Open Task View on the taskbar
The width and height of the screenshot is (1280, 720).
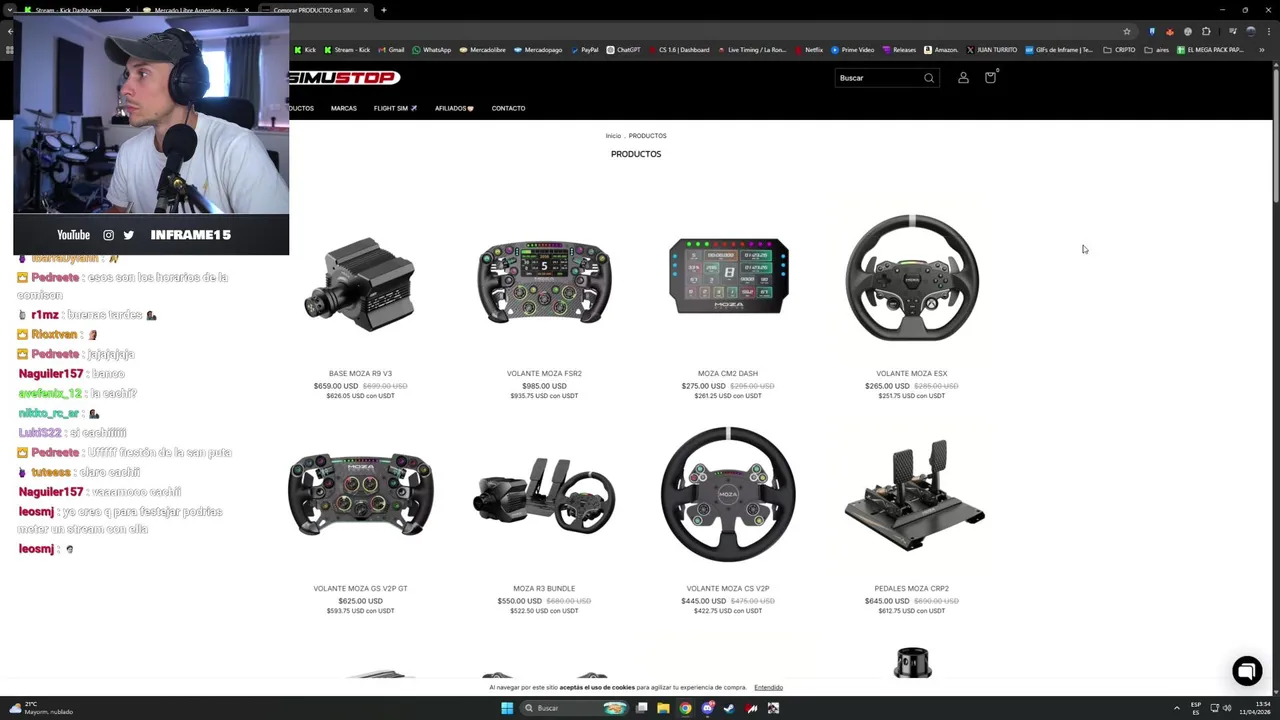(x=641, y=708)
